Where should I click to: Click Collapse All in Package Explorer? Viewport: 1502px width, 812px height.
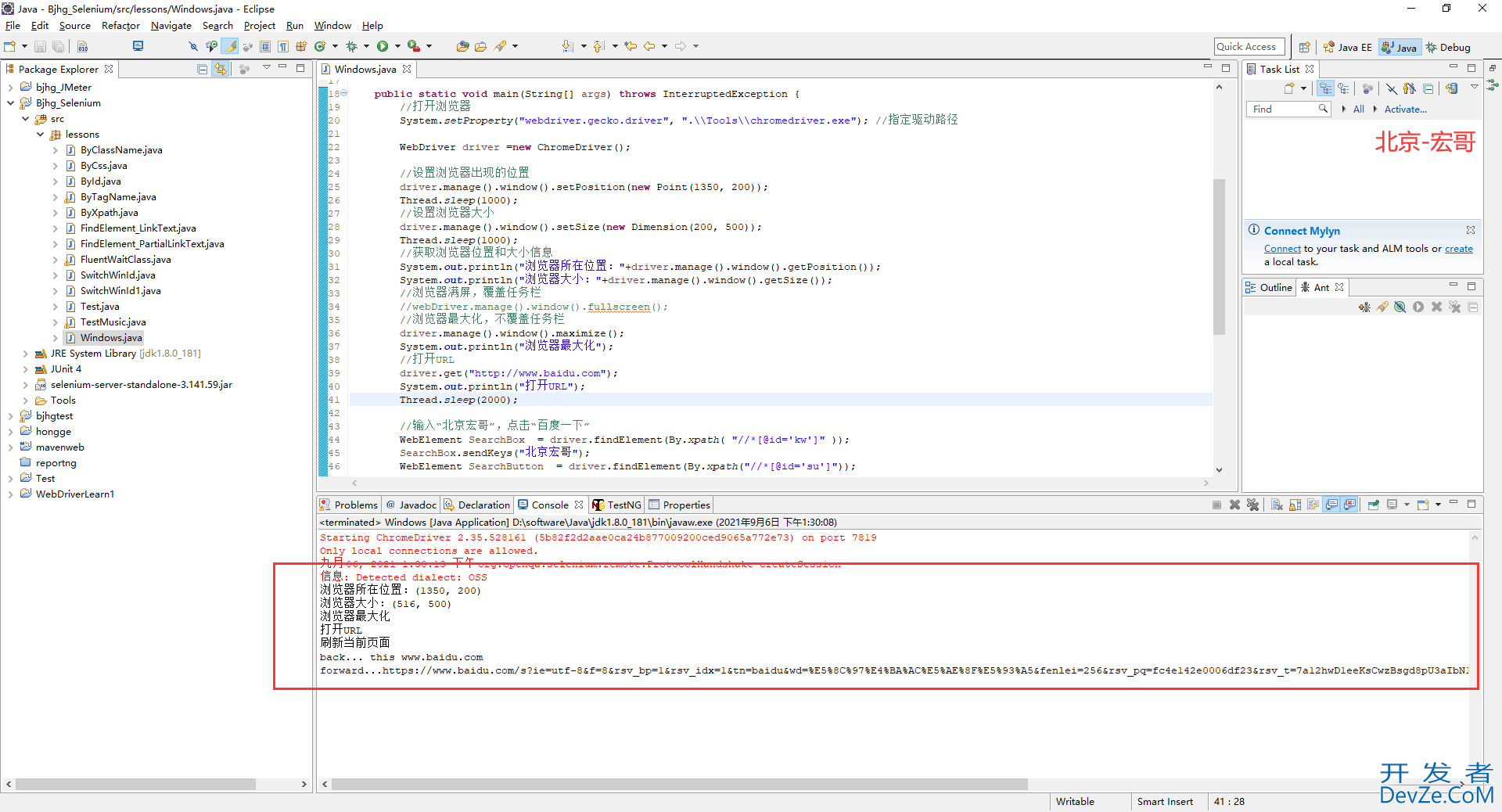203,69
